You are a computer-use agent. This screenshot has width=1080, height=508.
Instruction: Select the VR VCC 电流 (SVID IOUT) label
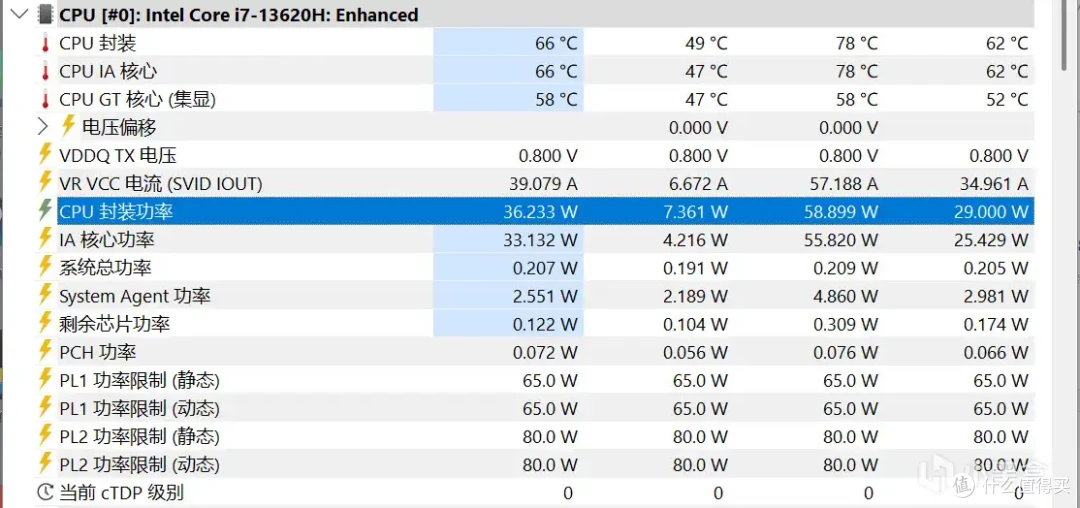pyautogui.click(x=160, y=184)
